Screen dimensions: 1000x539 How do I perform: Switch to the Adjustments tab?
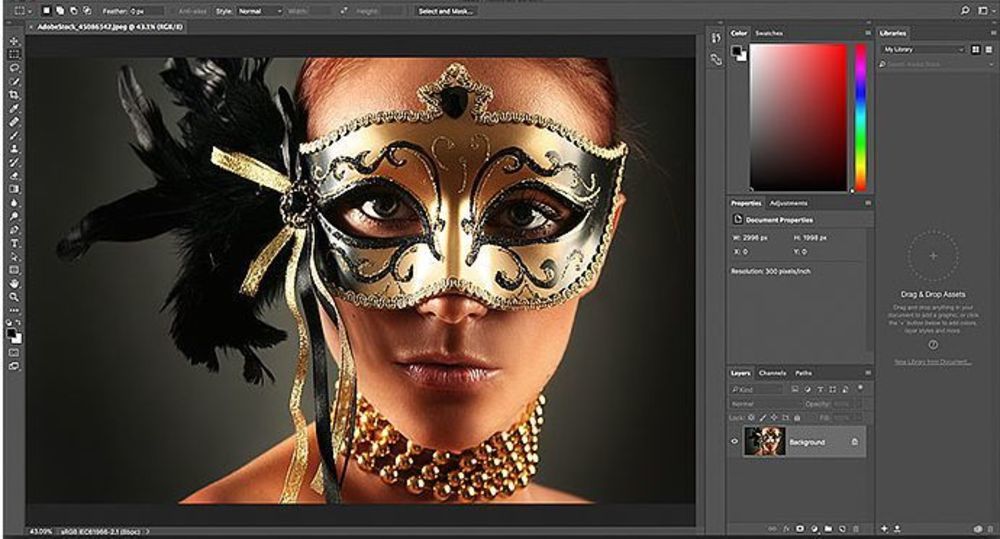point(788,203)
